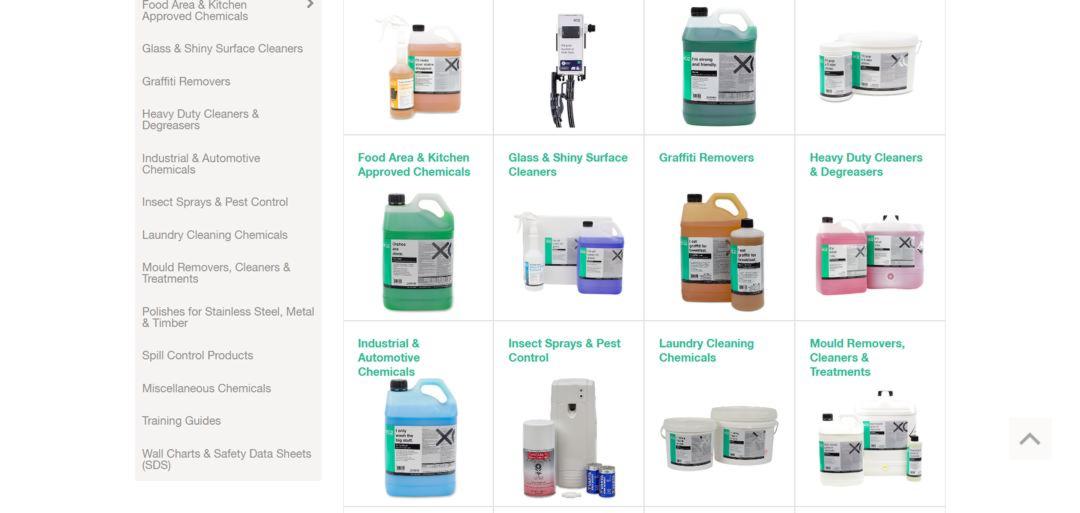Click the pink heavy duty degreaser containers

pos(870,254)
